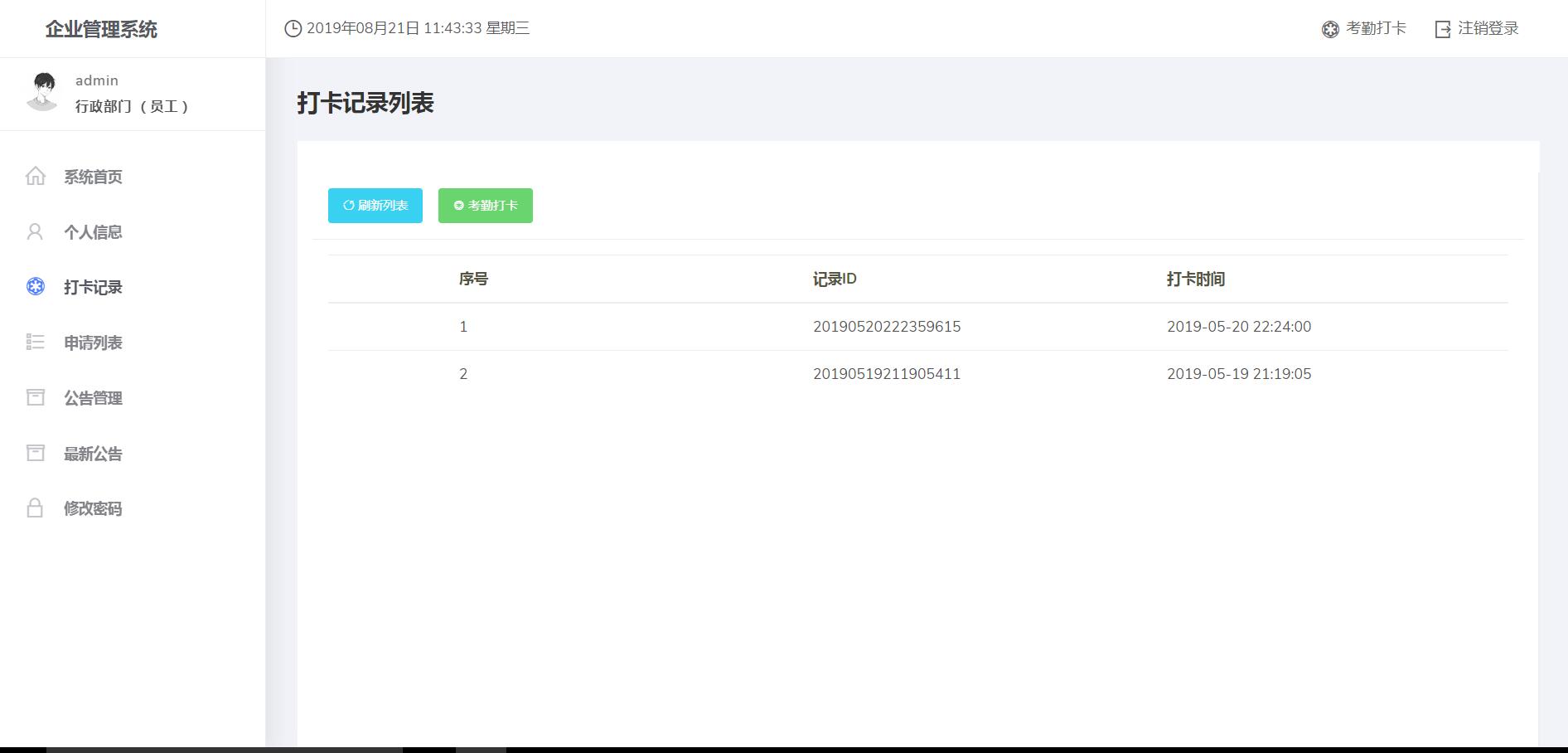Open 申请列表 in the sidebar
This screenshot has height=753, width=1568.
(93, 342)
